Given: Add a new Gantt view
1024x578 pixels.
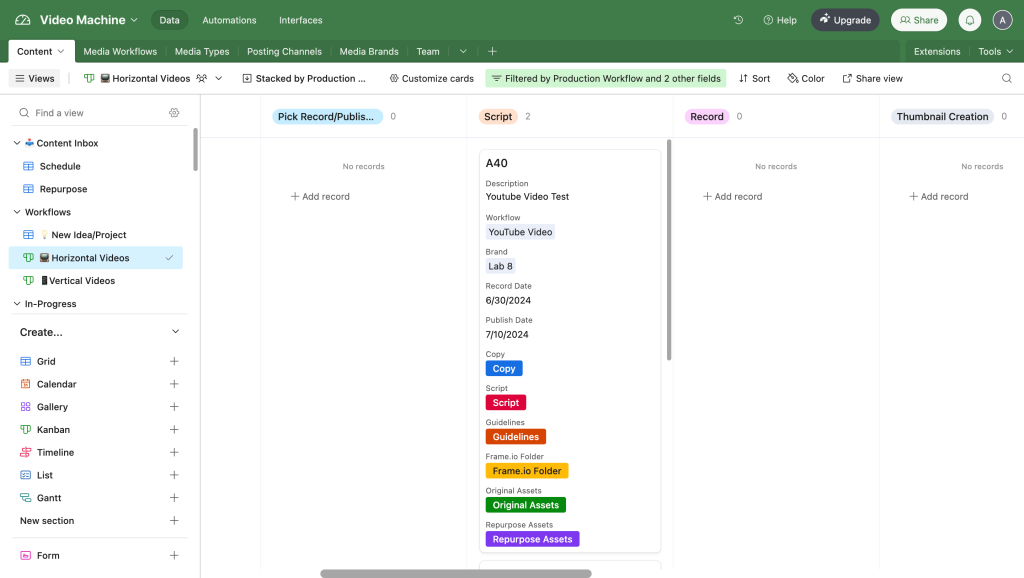Looking at the screenshot, I should coord(174,498).
